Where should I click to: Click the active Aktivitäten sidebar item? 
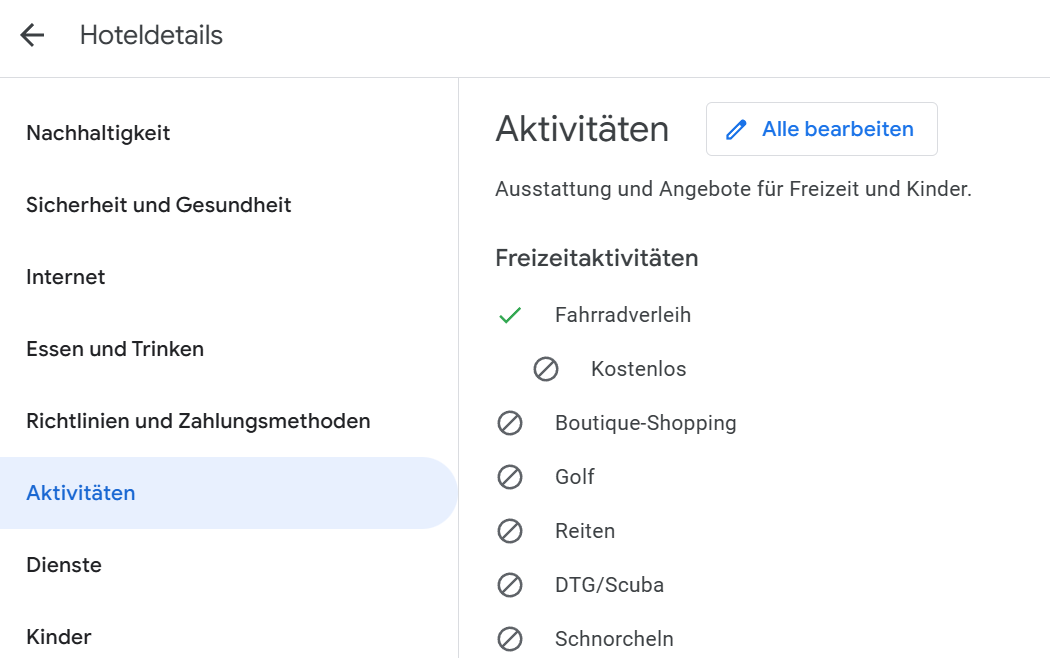(x=81, y=493)
